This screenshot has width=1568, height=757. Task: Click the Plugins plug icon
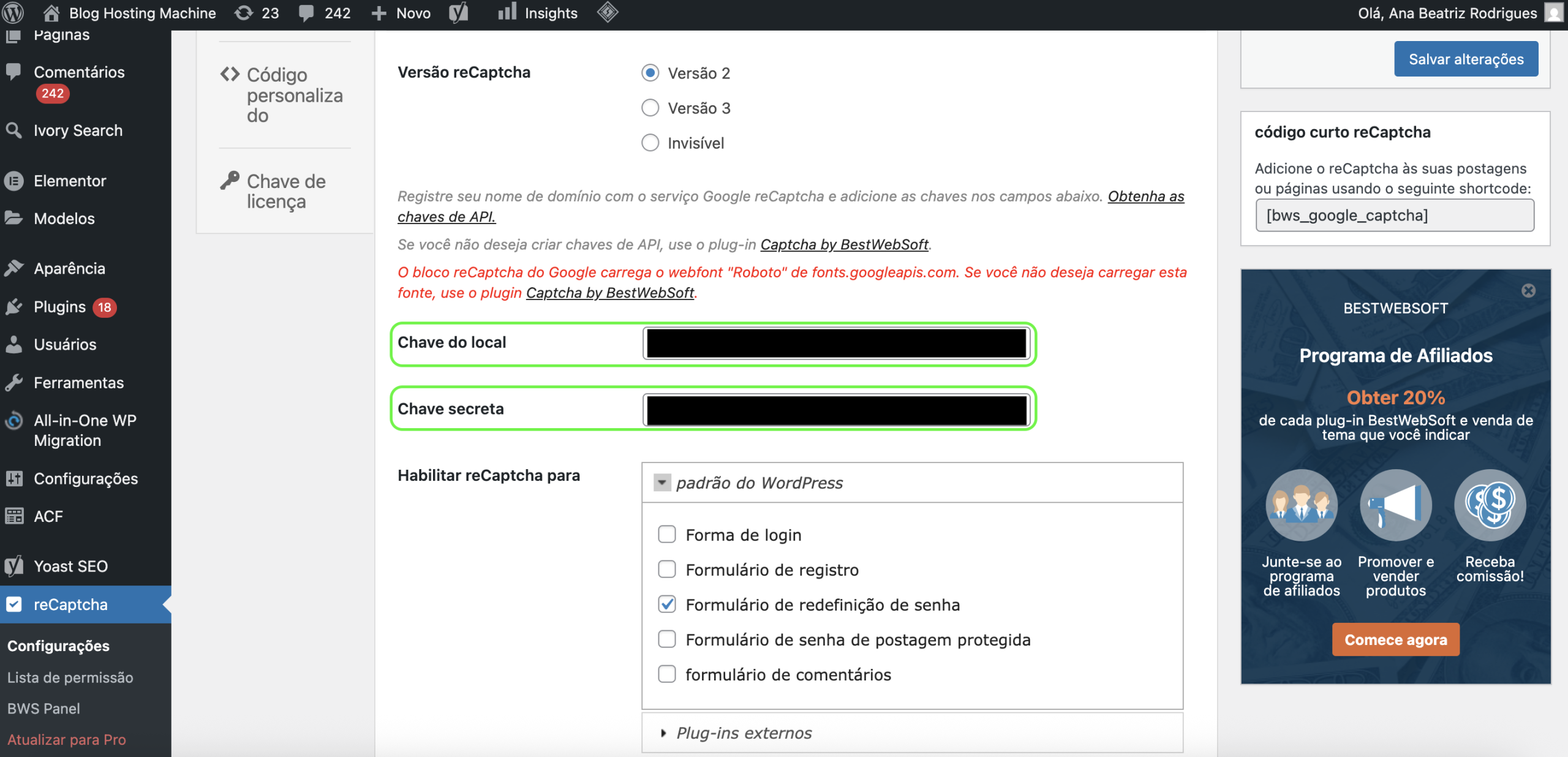13,306
